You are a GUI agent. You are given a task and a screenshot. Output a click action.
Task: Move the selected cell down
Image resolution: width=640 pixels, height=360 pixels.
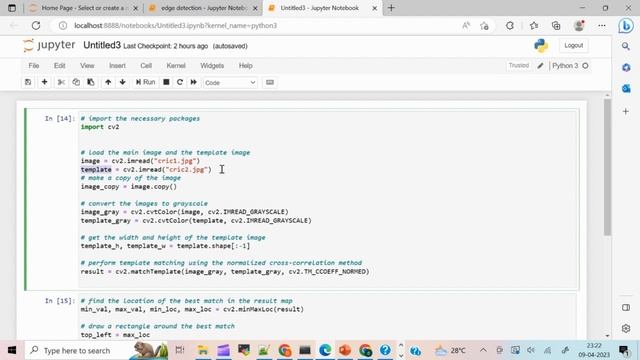click(122, 82)
